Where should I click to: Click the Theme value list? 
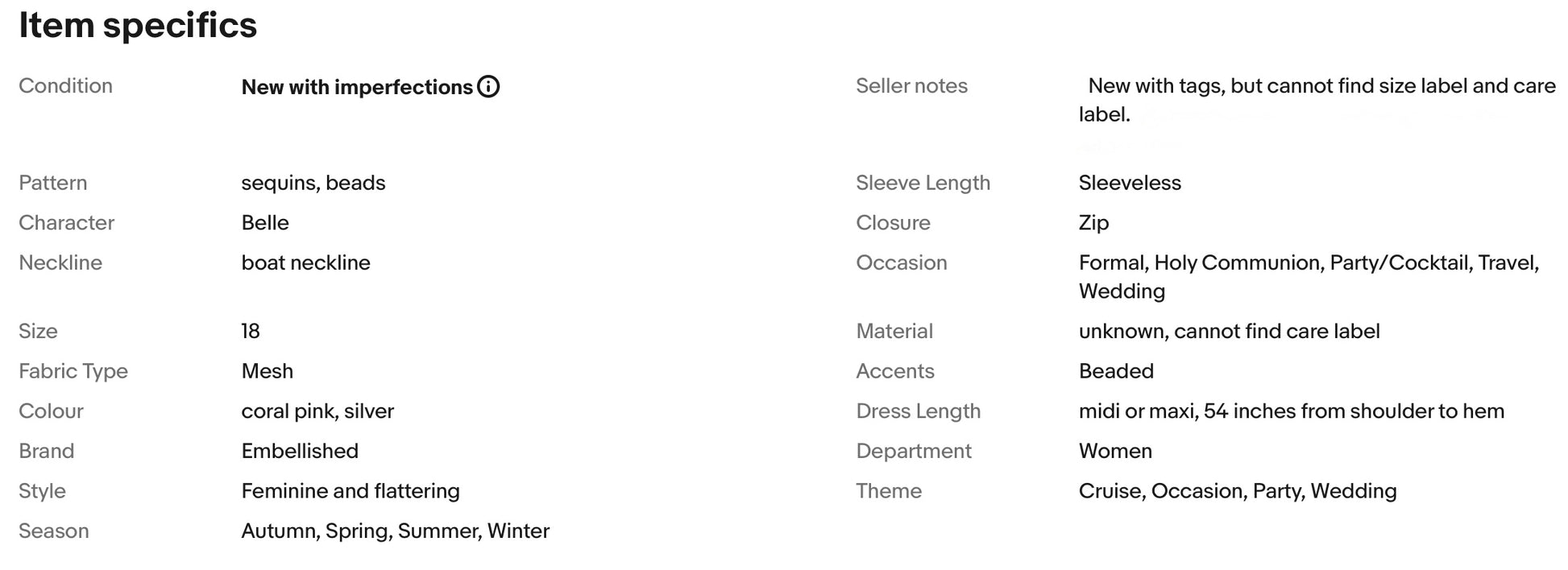pyautogui.click(x=1238, y=491)
